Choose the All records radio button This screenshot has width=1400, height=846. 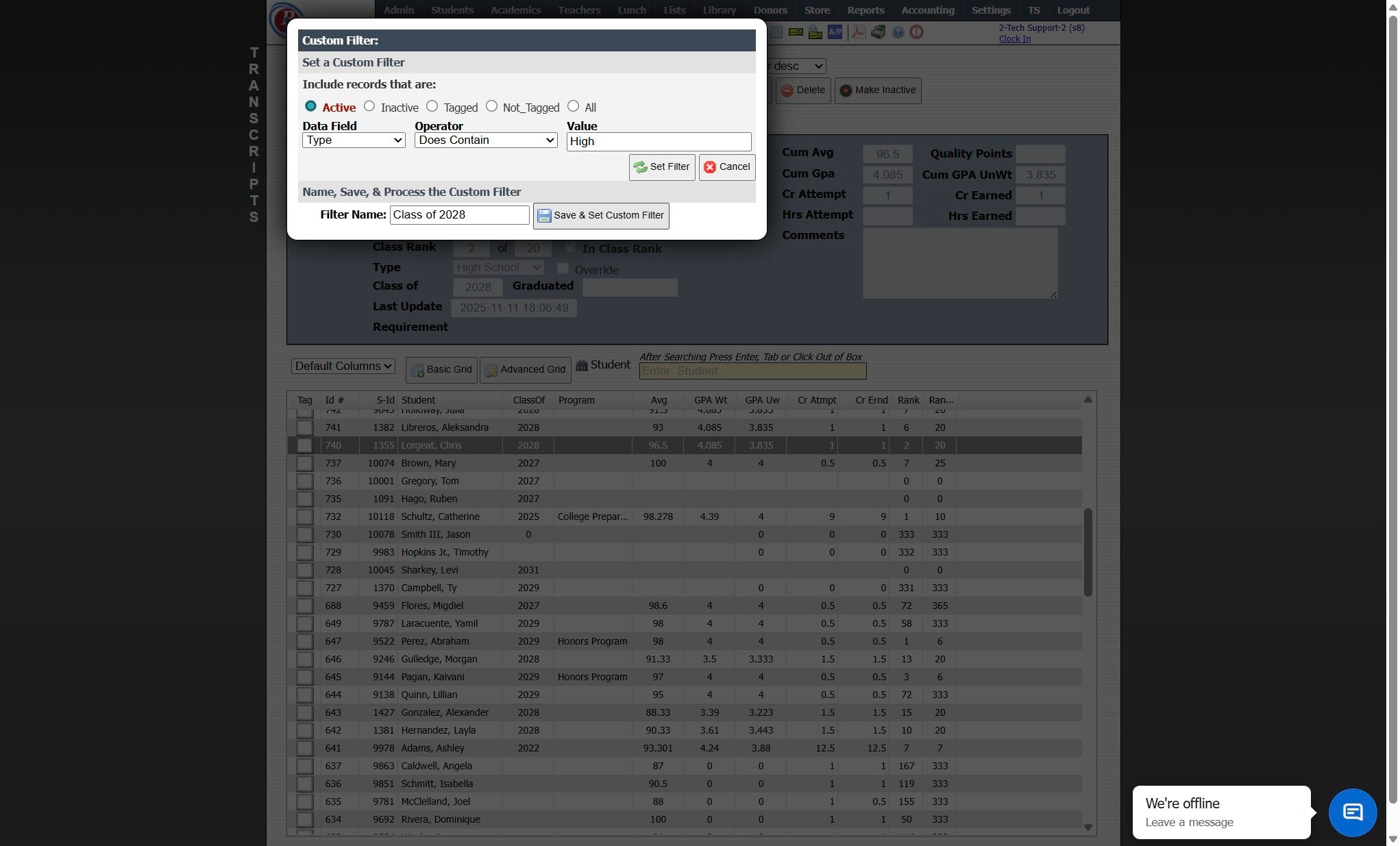[x=574, y=106]
